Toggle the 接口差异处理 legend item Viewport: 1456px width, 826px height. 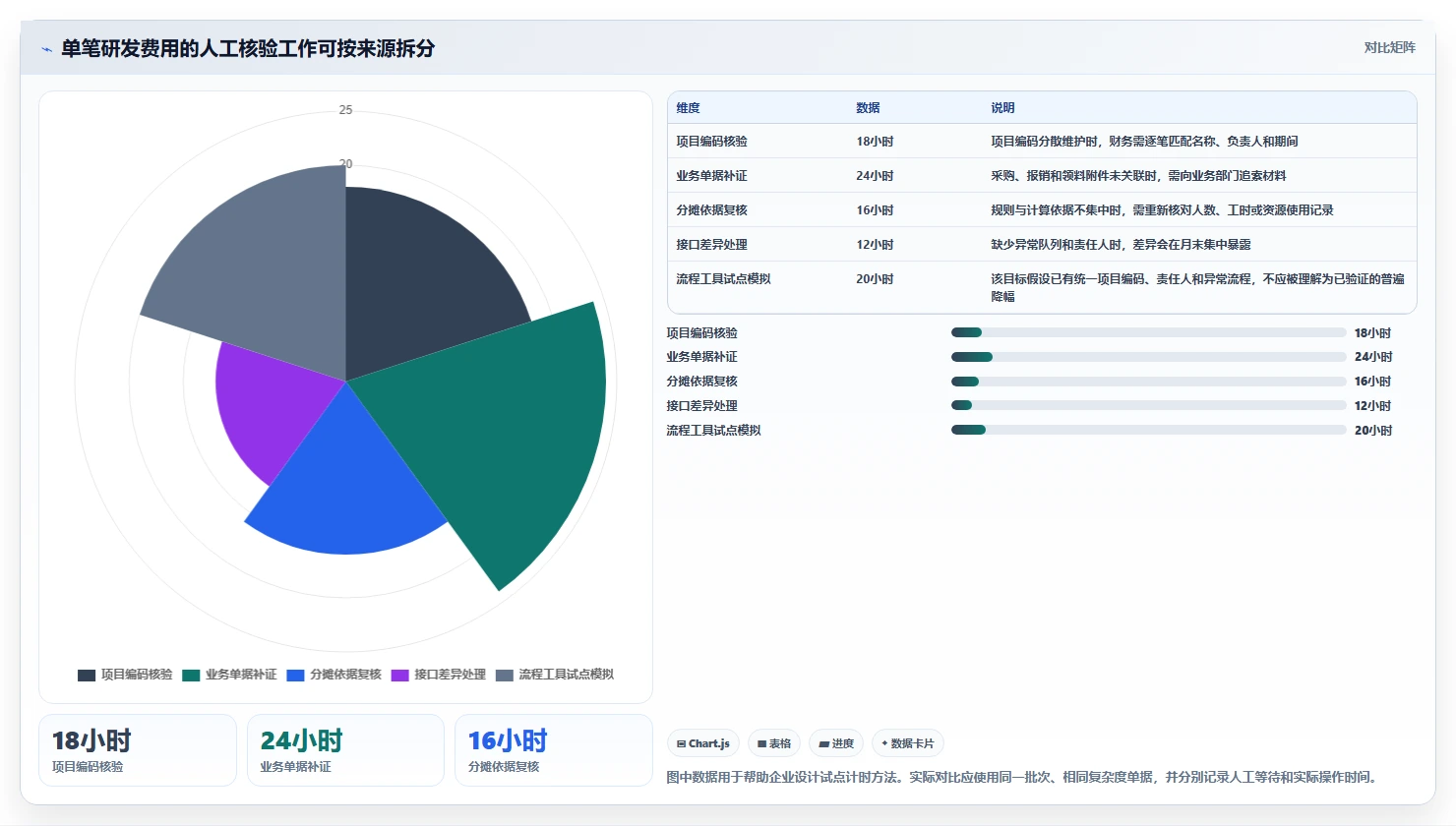(439, 675)
